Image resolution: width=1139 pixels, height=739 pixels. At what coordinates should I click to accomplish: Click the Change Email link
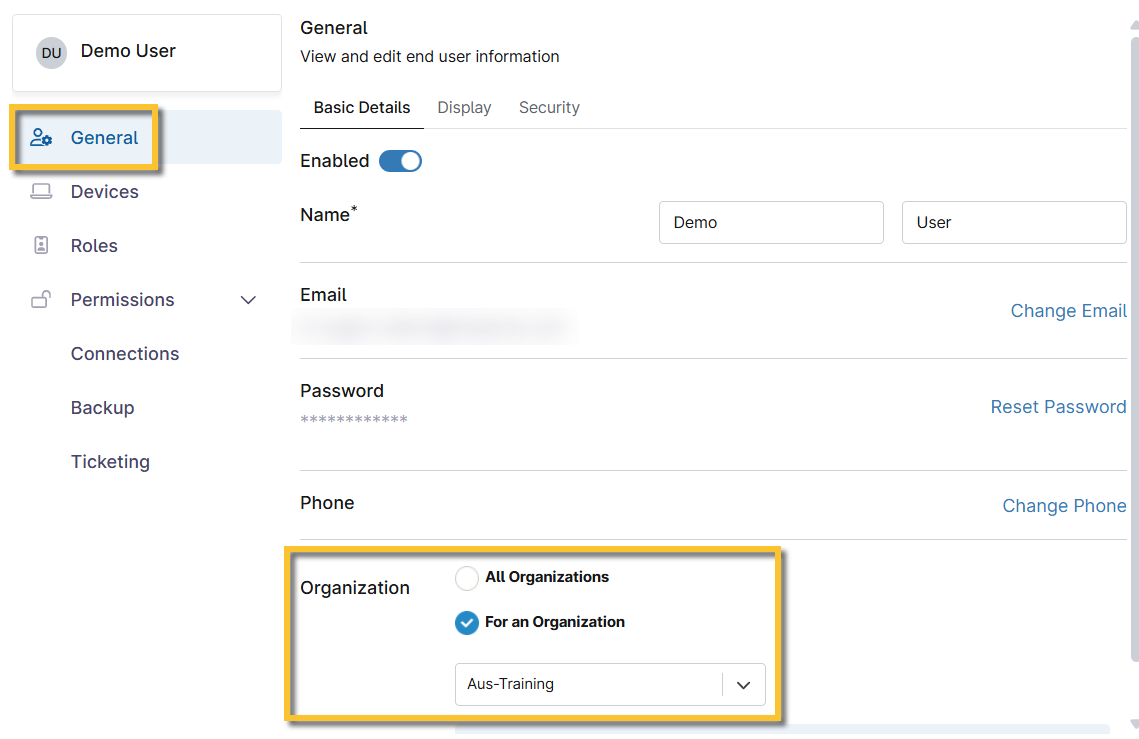1068,311
